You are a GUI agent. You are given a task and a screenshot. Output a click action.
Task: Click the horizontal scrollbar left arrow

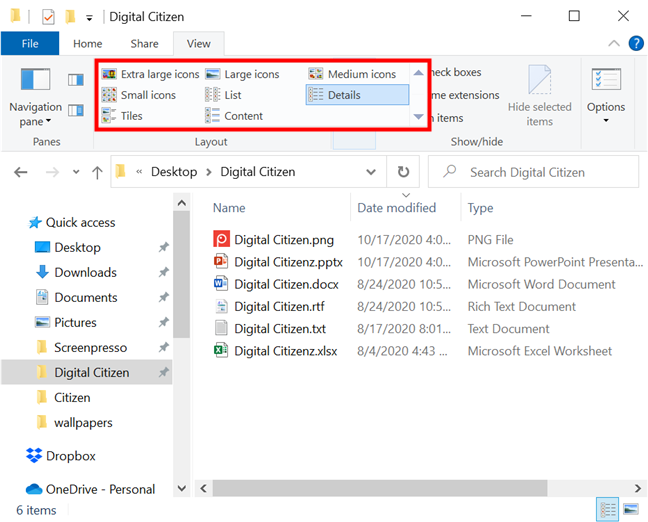[x=203, y=488]
